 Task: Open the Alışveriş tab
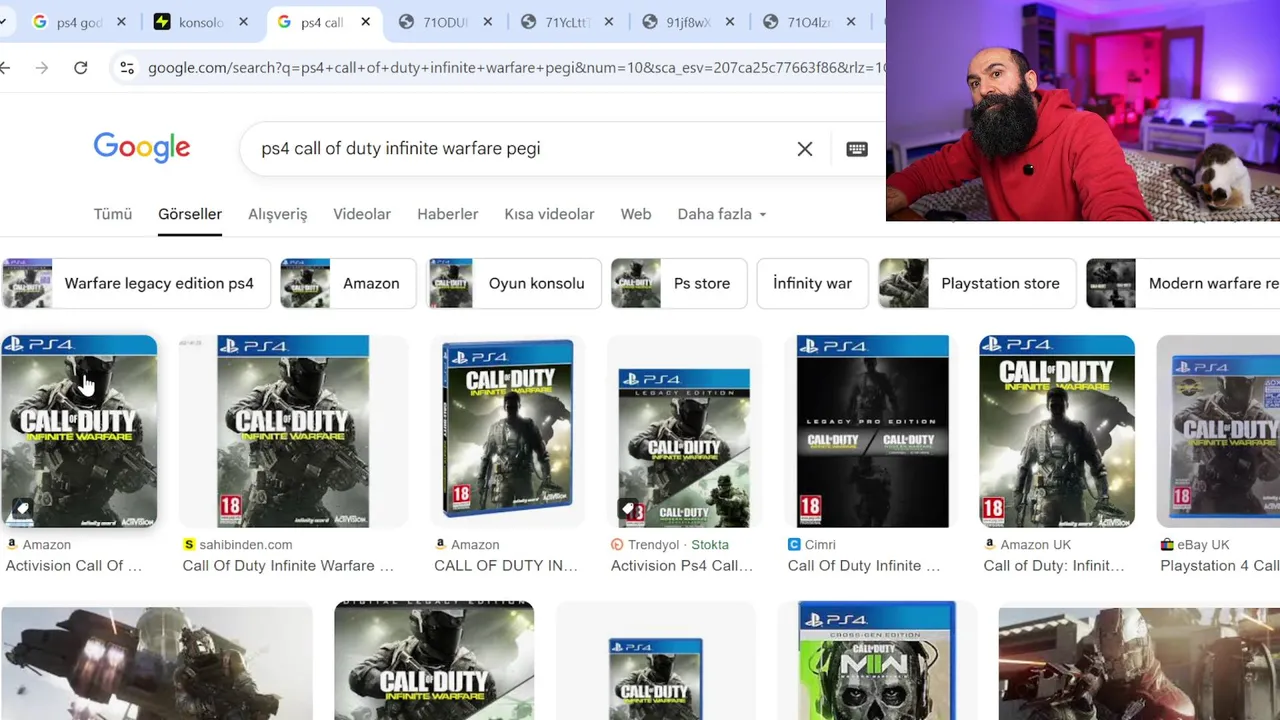(278, 214)
